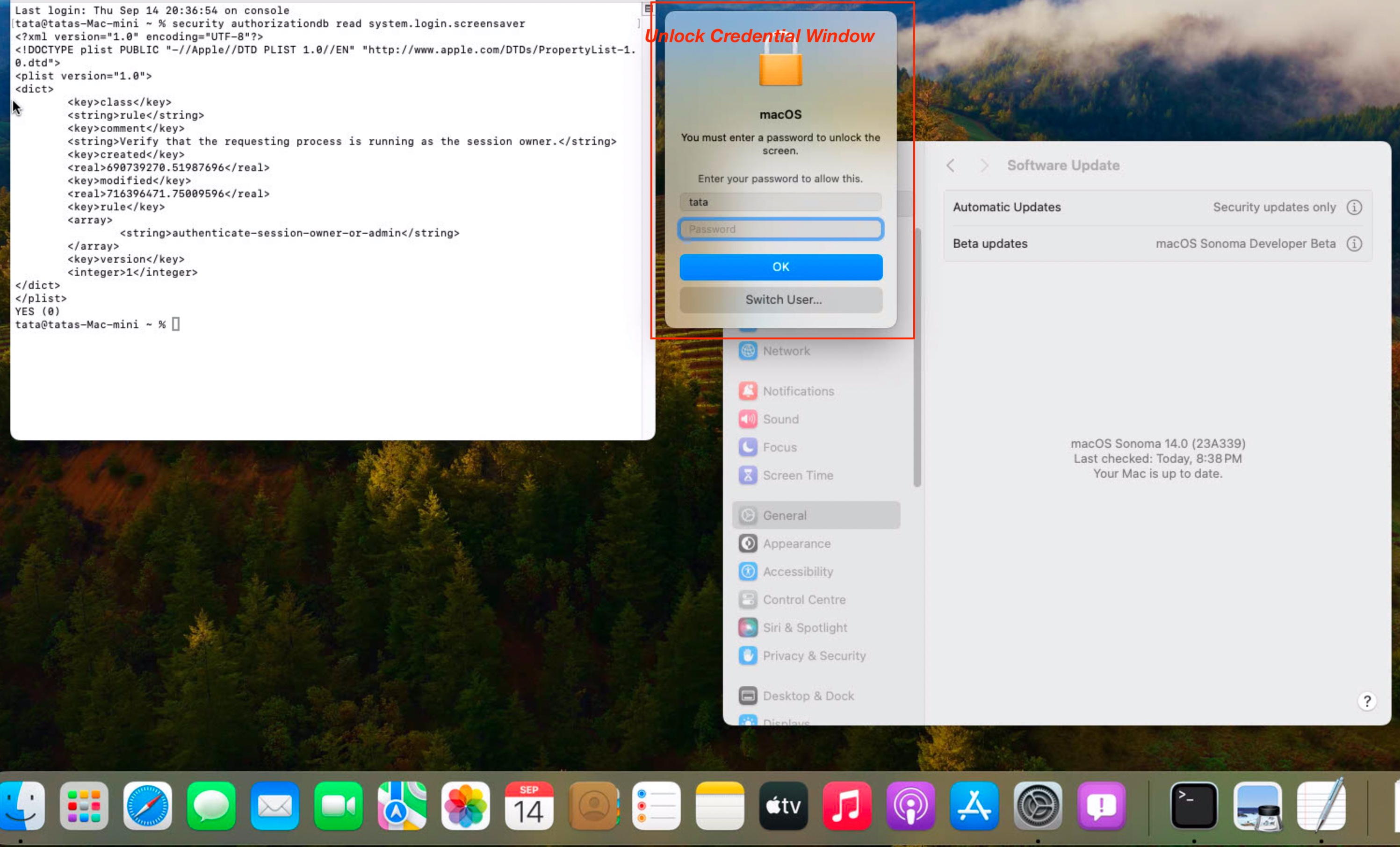Open Maps in the Dock
This screenshot has width=1400, height=847.
click(x=402, y=805)
